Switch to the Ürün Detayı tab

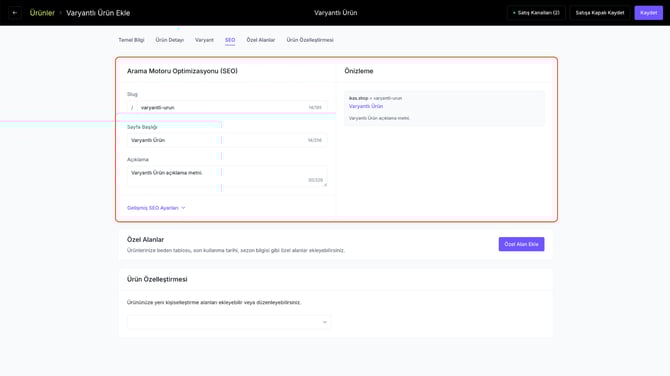[x=170, y=40]
